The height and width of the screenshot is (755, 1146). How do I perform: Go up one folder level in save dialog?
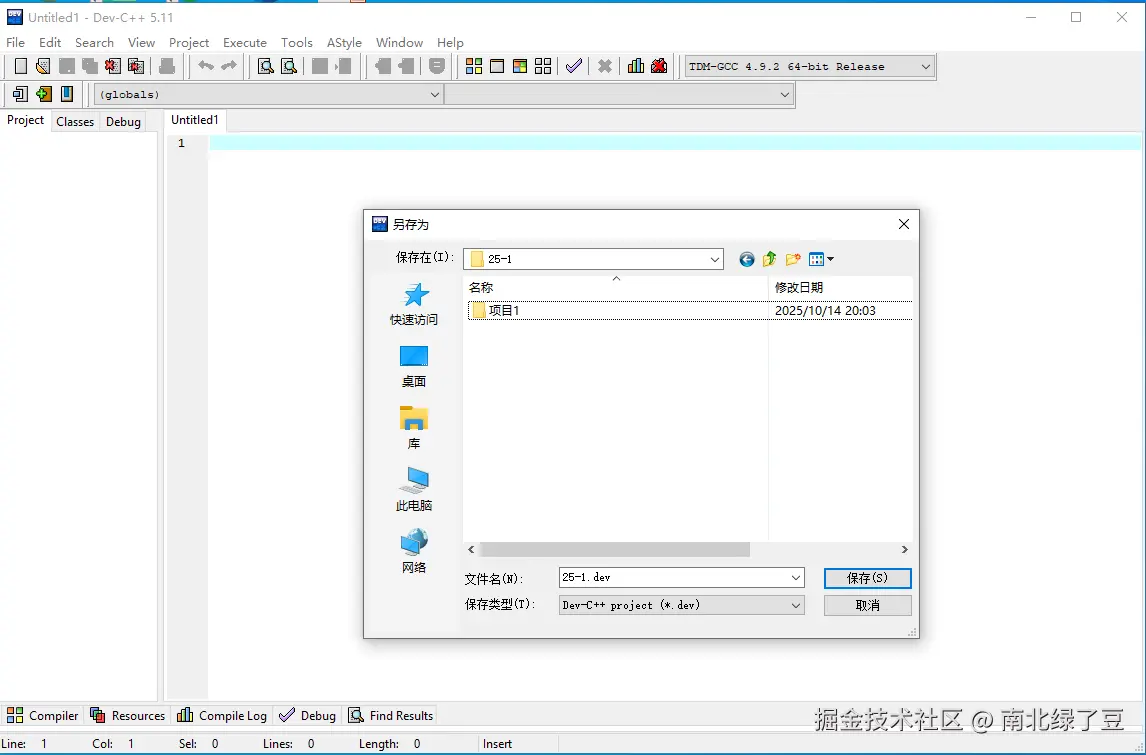point(769,259)
